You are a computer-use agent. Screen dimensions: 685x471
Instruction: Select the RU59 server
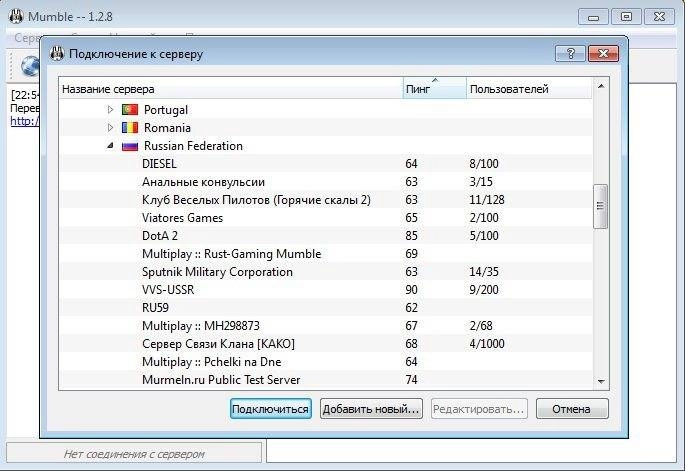155,308
